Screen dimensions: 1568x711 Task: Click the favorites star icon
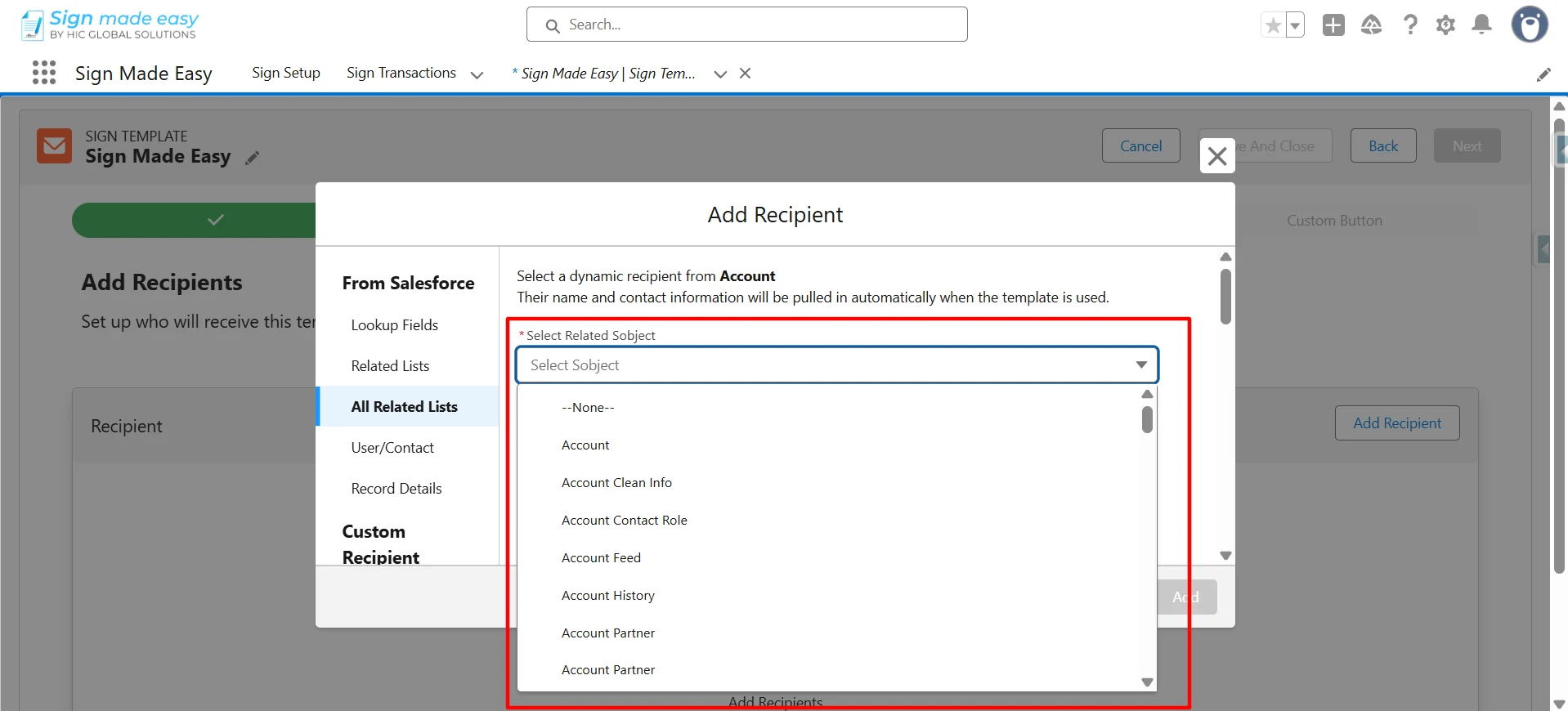(1273, 25)
